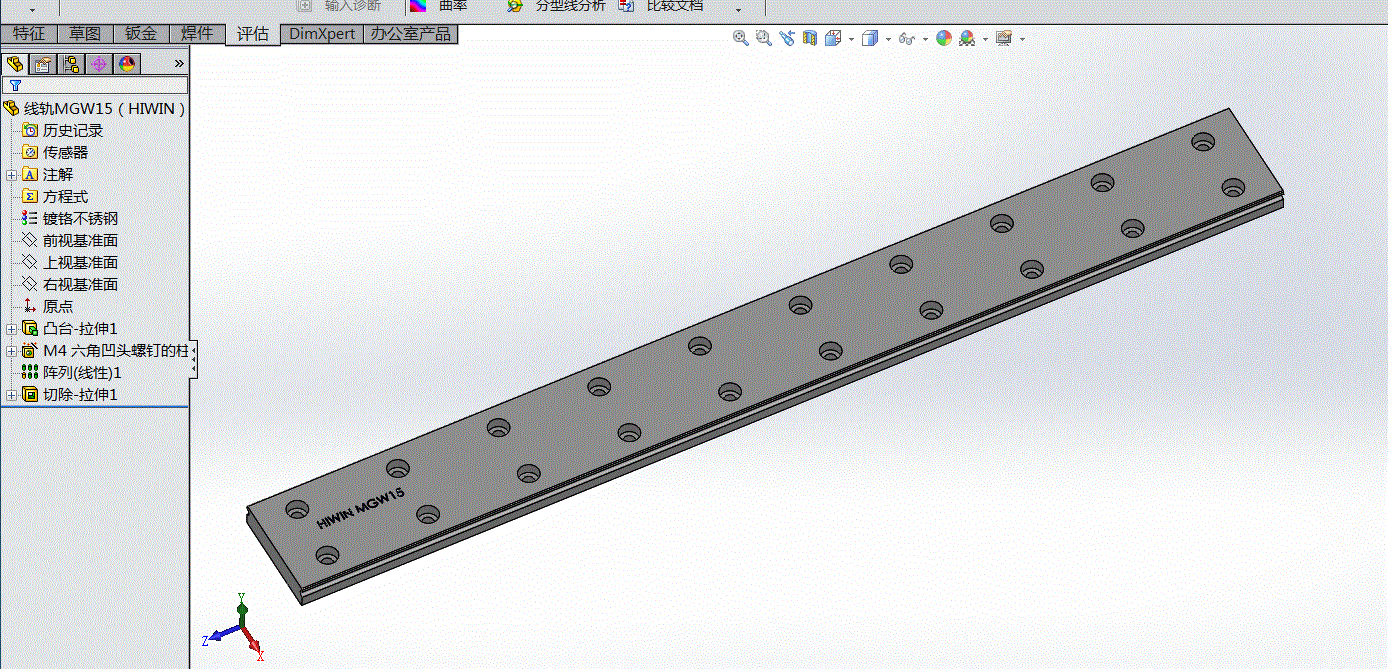The width and height of the screenshot is (1388, 669).
Task: Expand the 凸台-拉伸1 feature node
Action: (11, 328)
